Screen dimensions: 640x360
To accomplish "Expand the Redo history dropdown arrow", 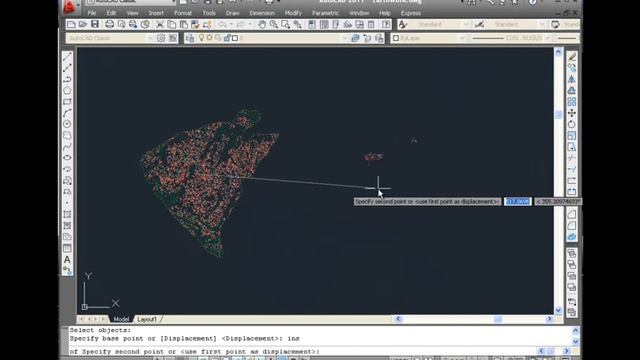I will coord(250,24).
